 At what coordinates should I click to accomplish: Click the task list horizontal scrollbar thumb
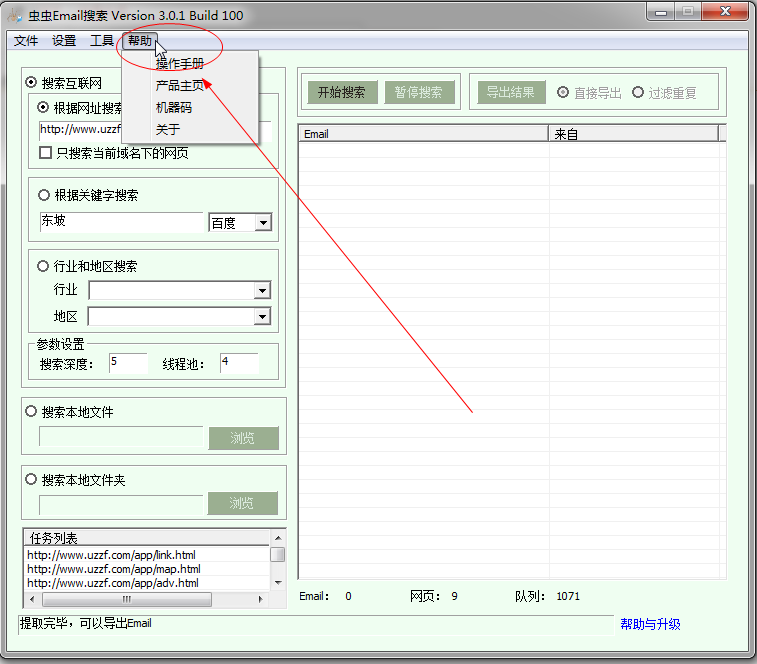(x=127, y=599)
